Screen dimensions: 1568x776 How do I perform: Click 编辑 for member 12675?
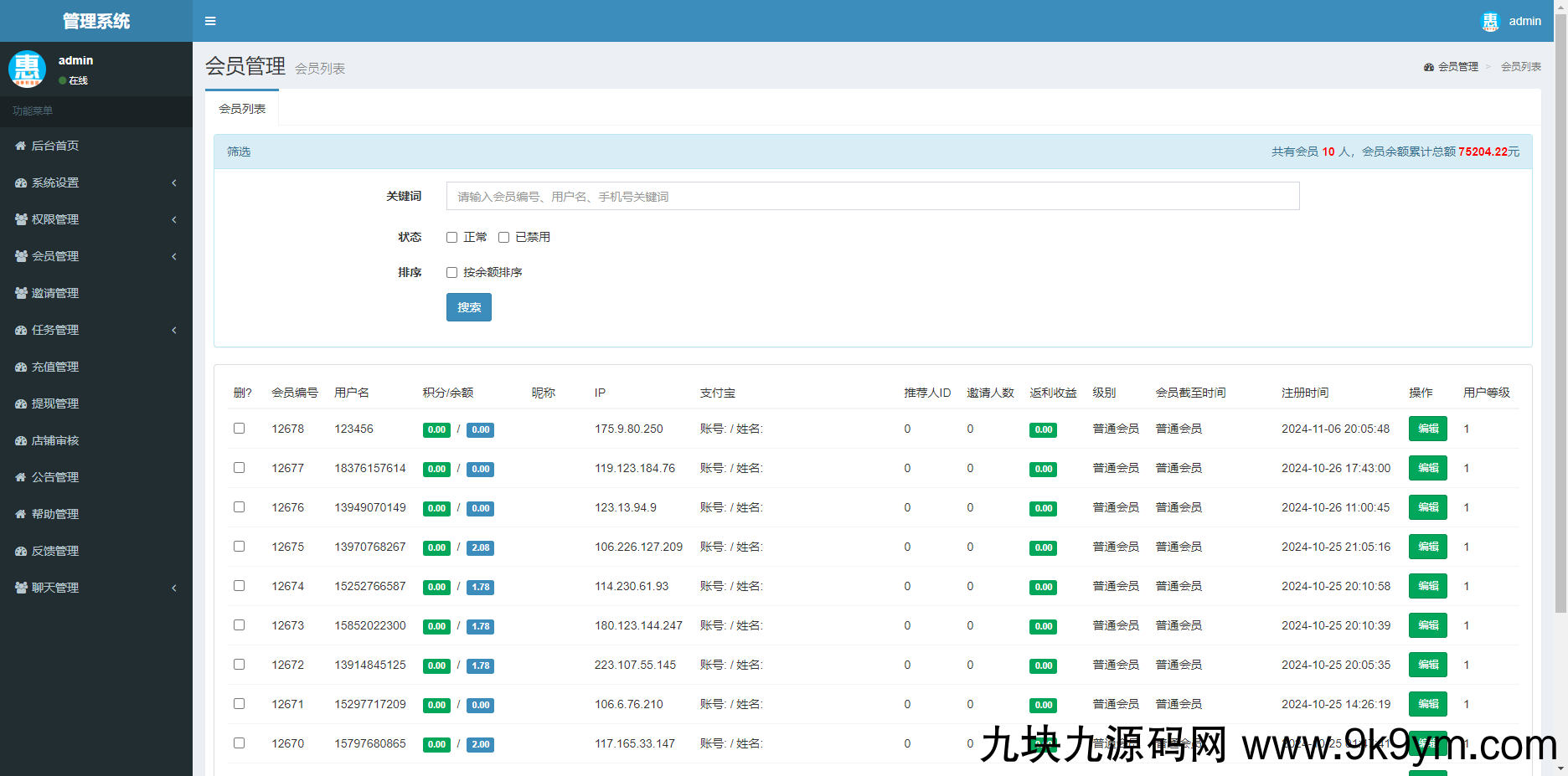coord(1428,547)
